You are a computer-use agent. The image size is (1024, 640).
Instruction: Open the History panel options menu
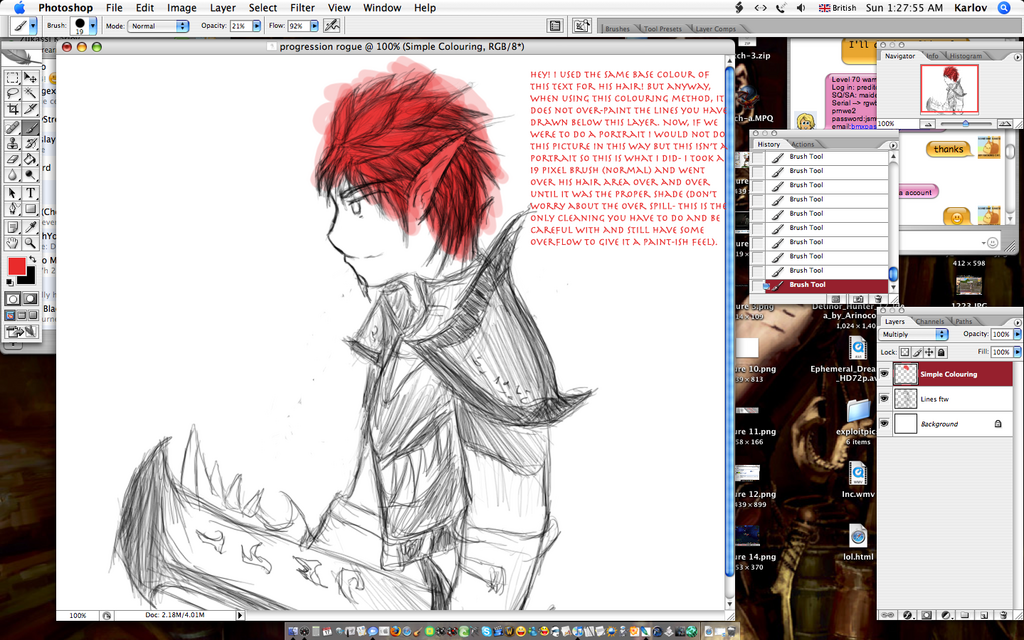[x=893, y=145]
